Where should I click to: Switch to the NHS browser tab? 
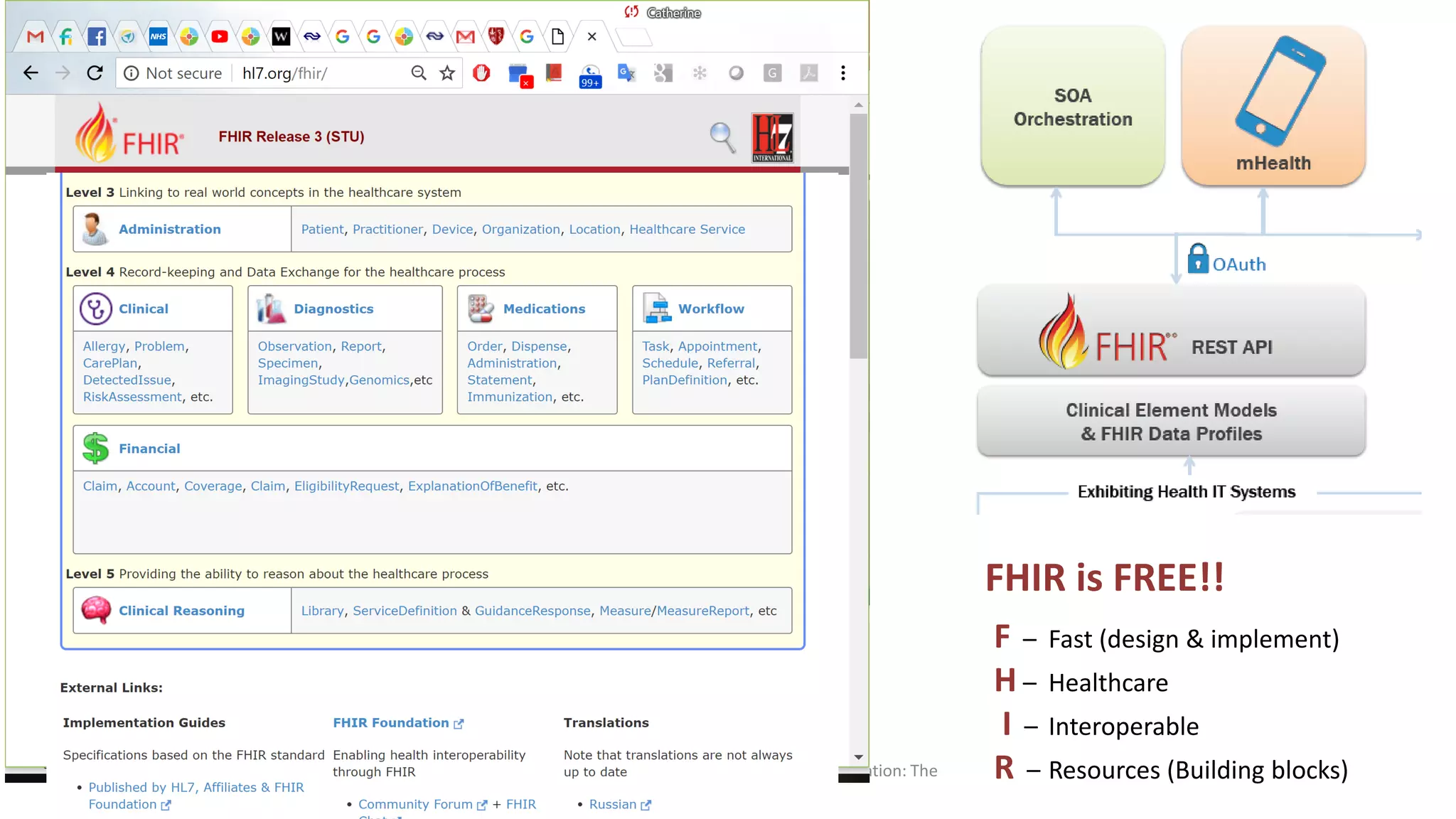158,36
